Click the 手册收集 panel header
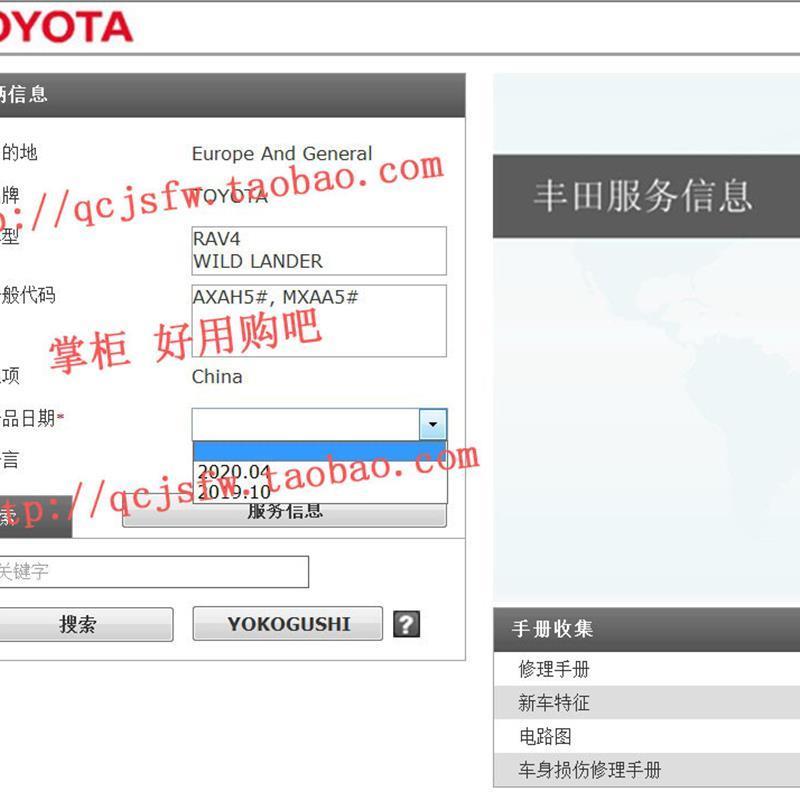 click(x=646, y=630)
